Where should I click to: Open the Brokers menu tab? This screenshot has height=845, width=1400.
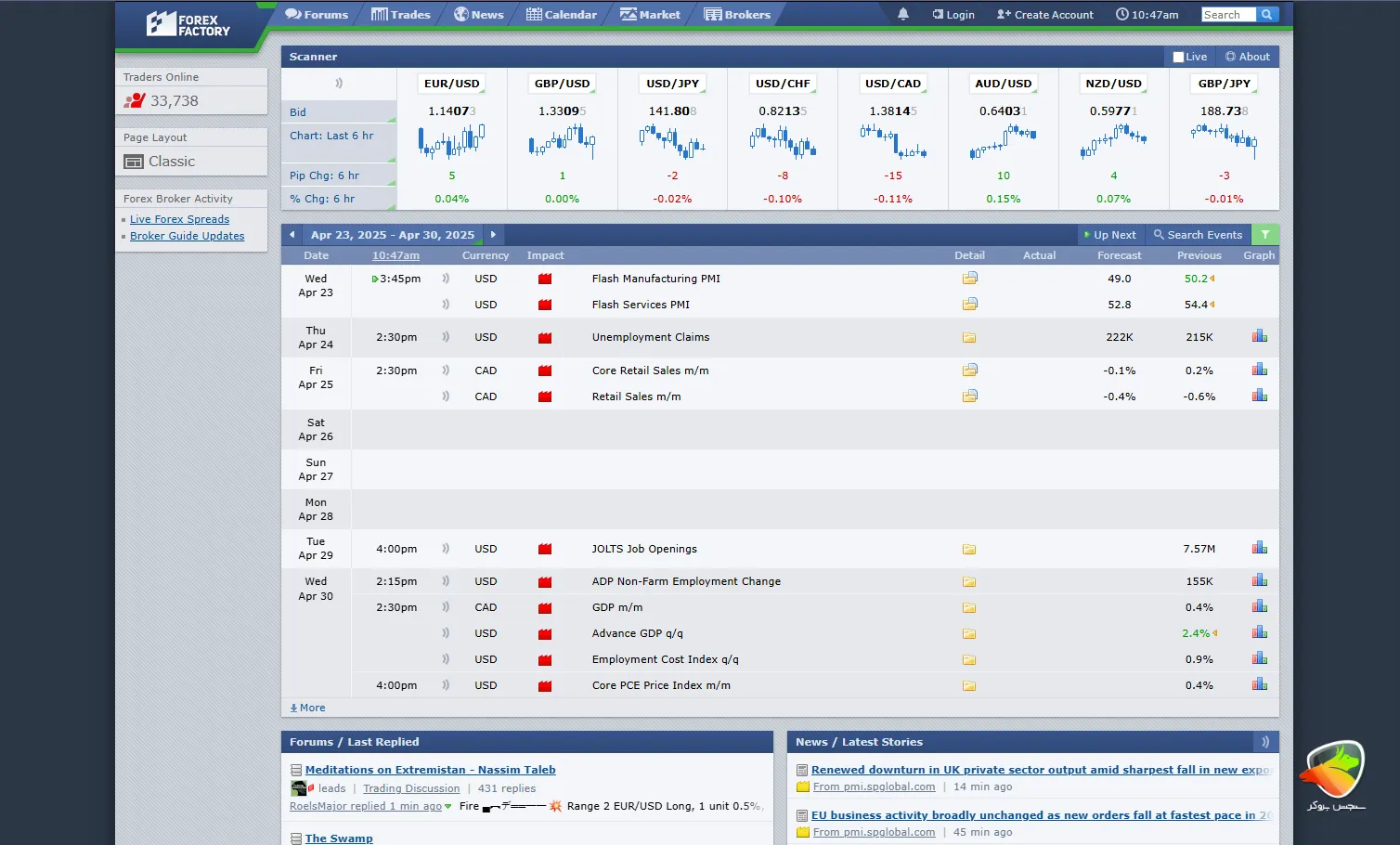point(737,15)
